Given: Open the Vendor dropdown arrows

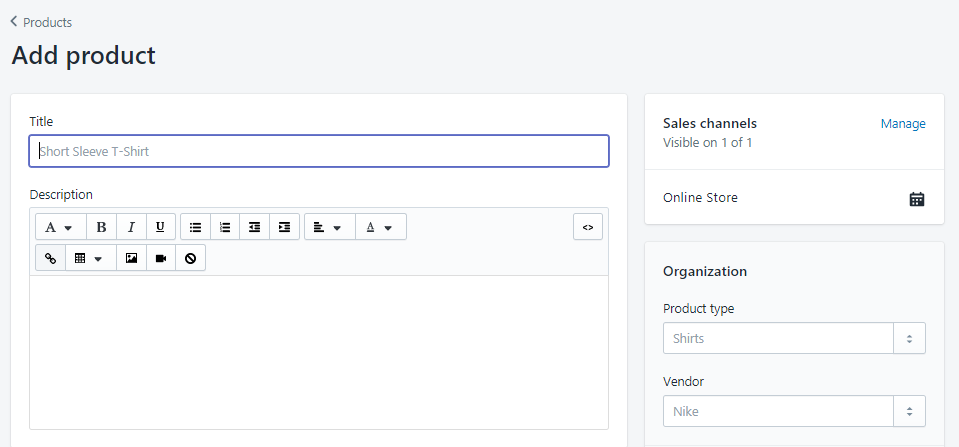Looking at the screenshot, I should point(909,411).
